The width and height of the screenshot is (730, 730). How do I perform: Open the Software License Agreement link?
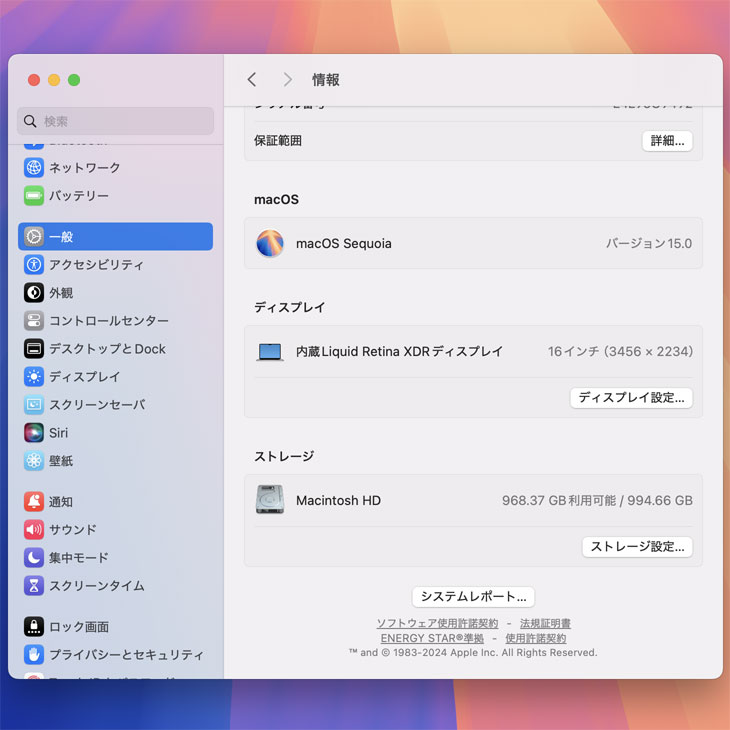(437, 623)
